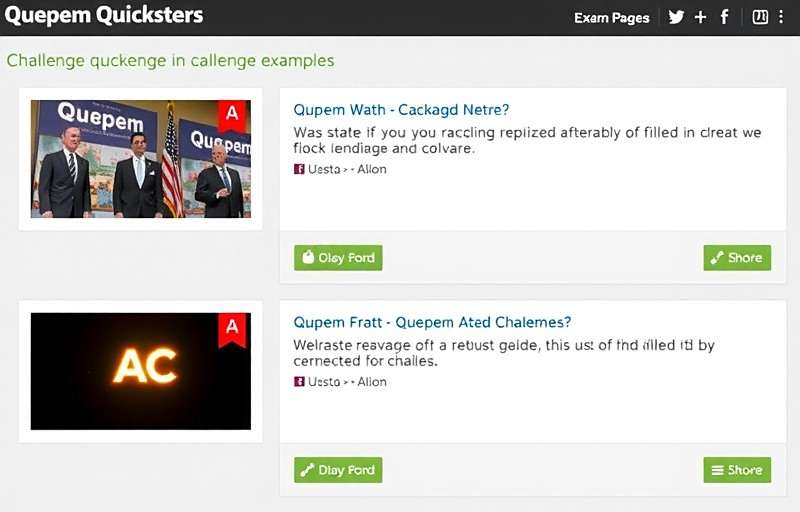Click the source icon beside first 'Uesta - Allon'
The height and width of the screenshot is (512, 800).
(x=298, y=169)
